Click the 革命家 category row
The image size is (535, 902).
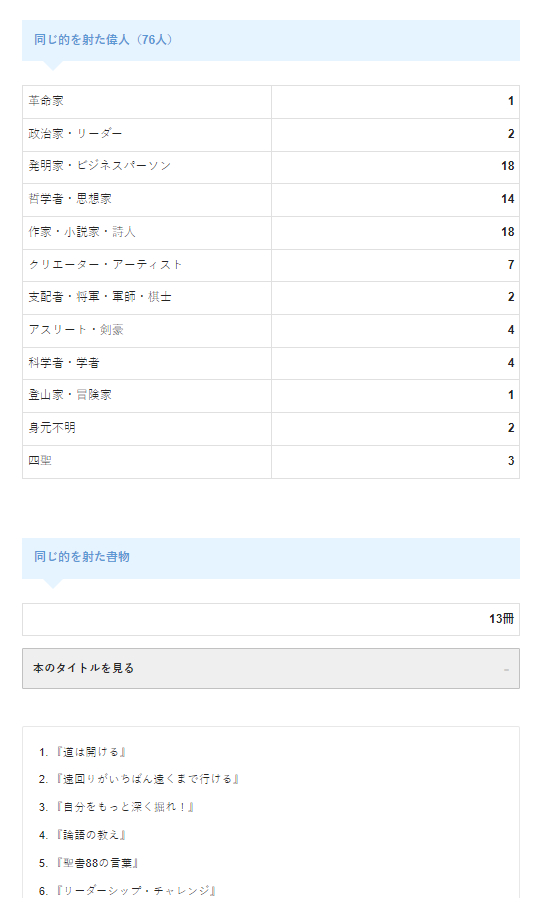click(x=270, y=102)
